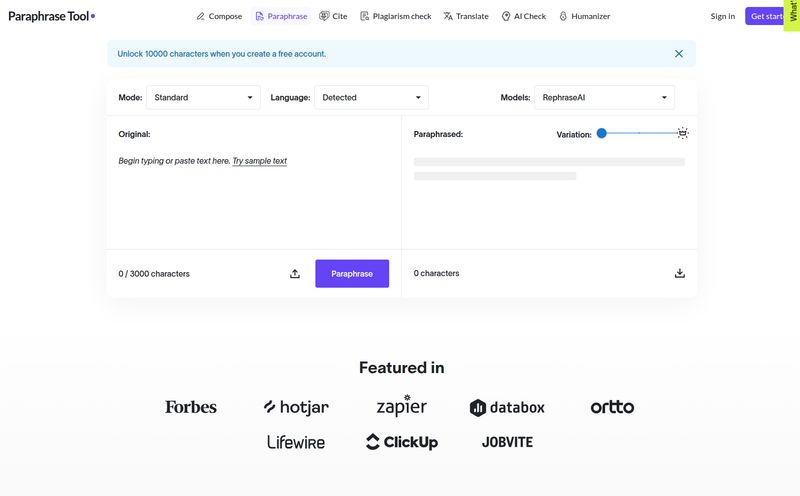
Task: Click the unlock 10000 characters banner text
Action: [221, 54]
